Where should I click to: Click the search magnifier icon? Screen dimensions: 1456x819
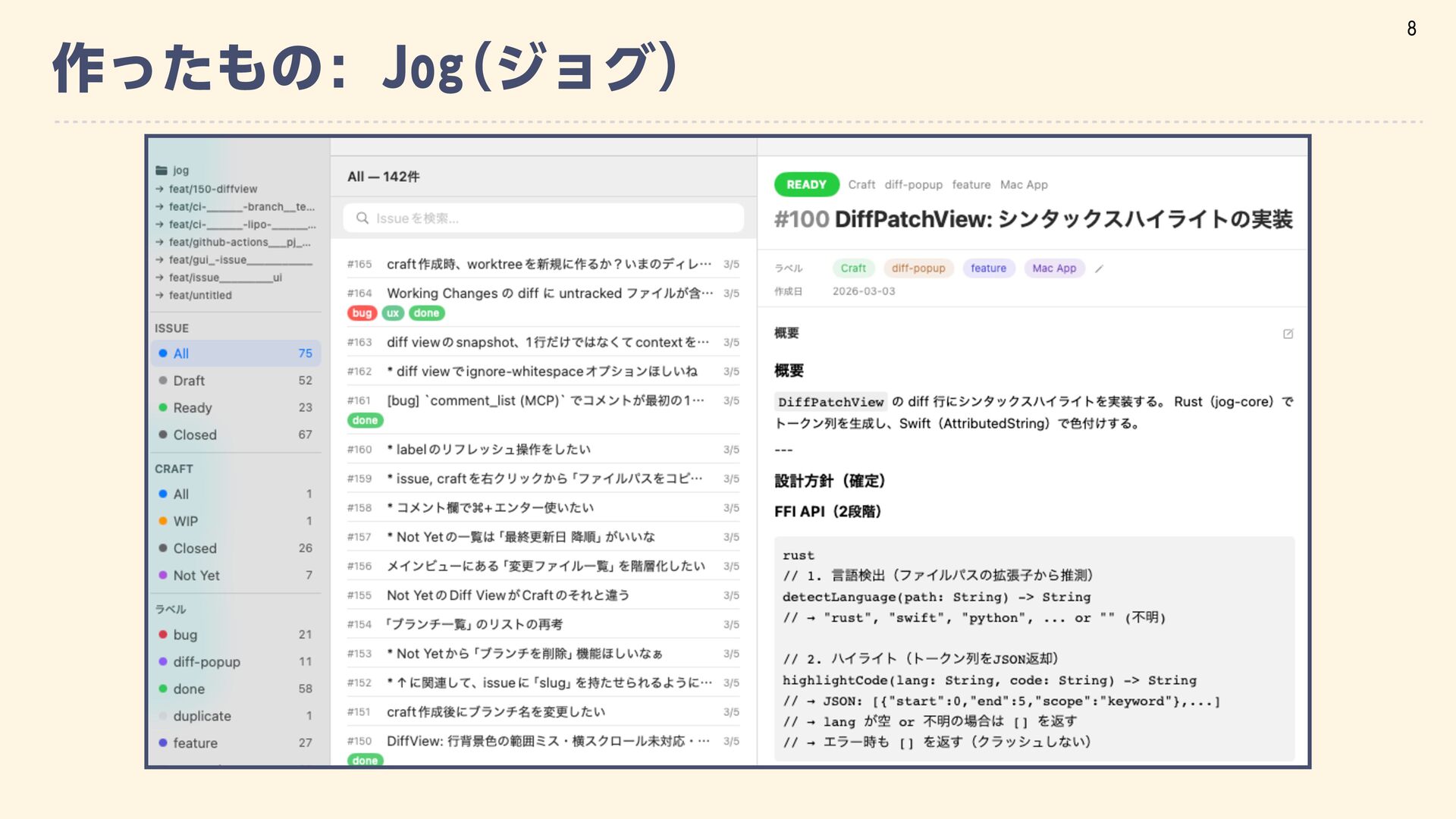pyautogui.click(x=362, y=218)
